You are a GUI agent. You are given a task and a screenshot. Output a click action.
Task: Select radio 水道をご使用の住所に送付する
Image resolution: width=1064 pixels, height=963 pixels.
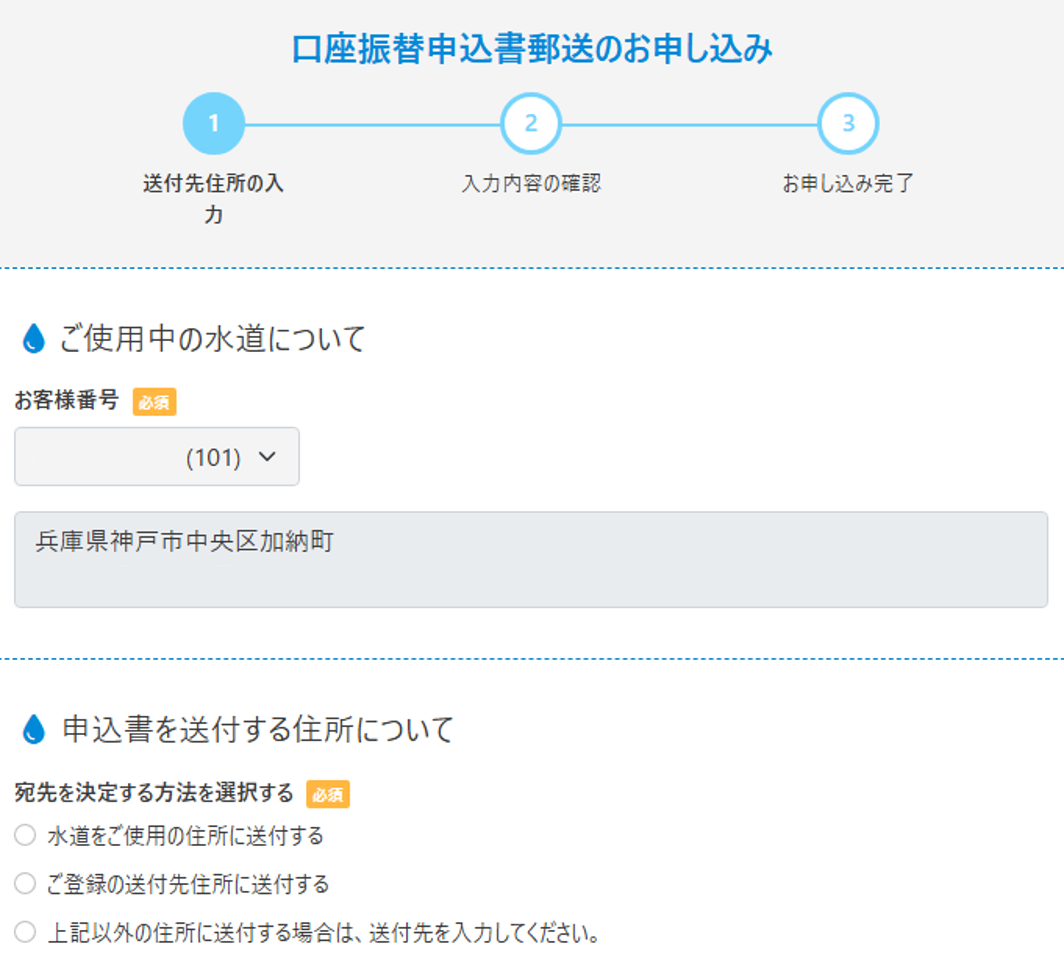pos(25,835)
